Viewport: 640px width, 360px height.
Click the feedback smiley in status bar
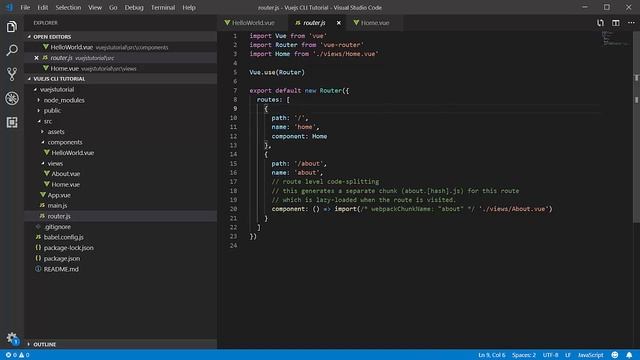click(x=615, y=355)
